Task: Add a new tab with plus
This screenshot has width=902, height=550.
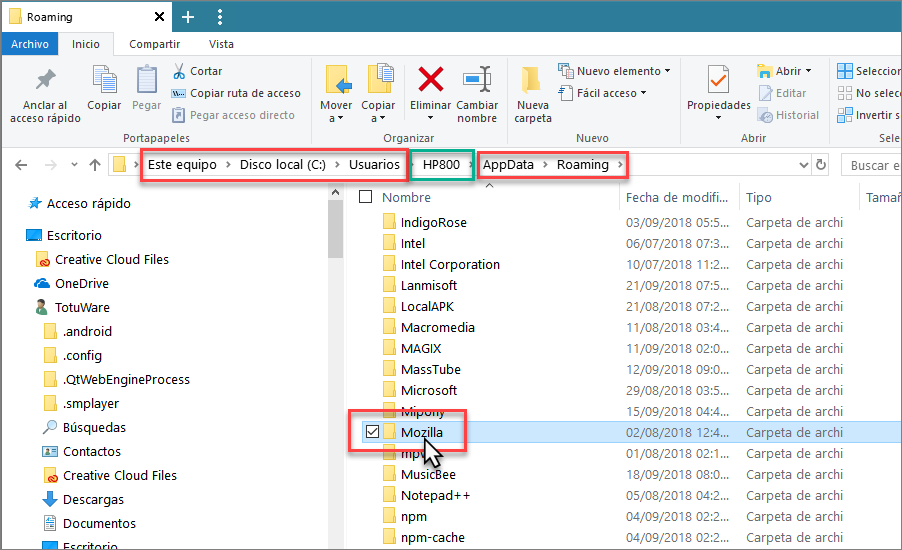Action: click(x=188, y=17)
